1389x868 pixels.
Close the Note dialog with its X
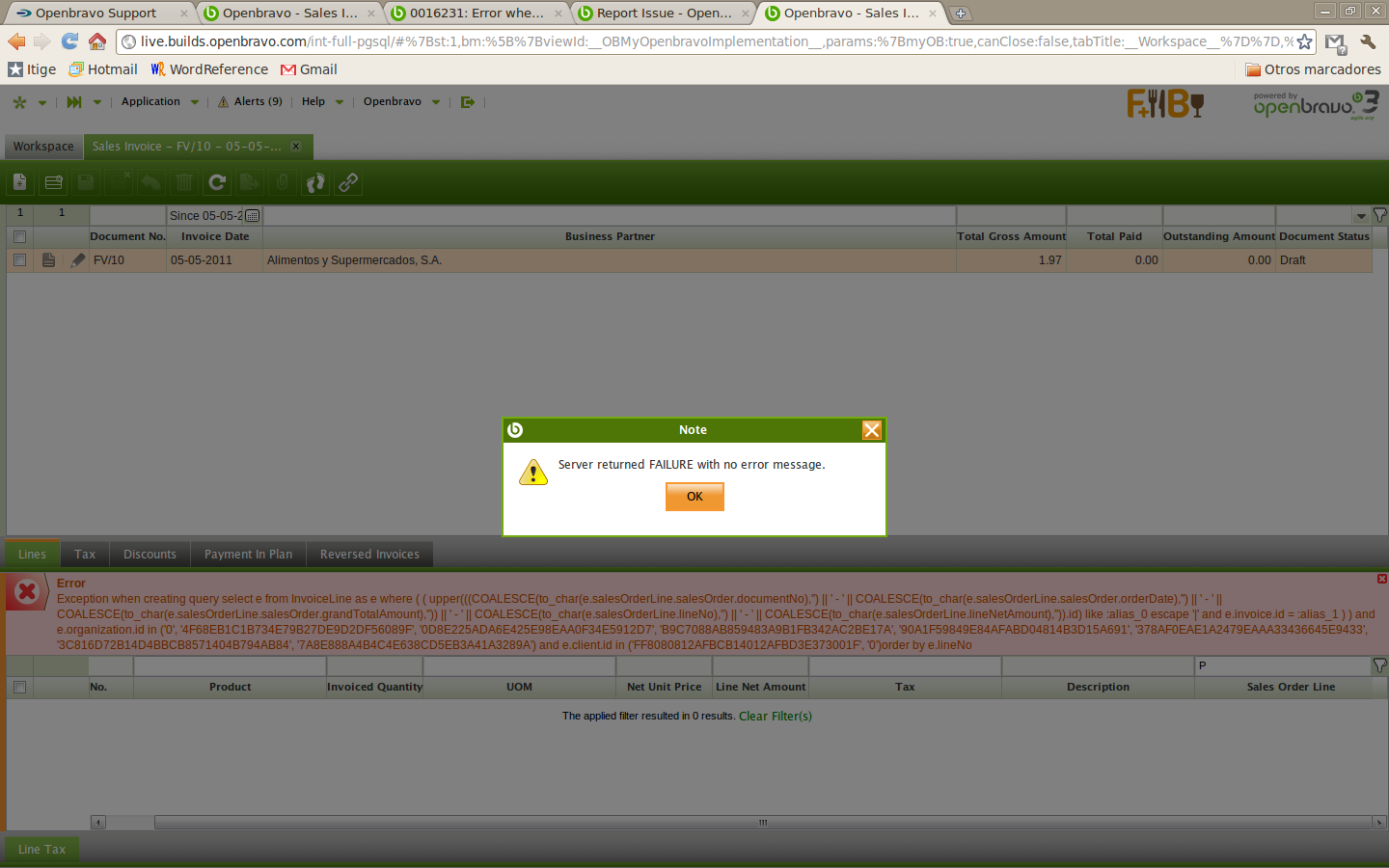pyautogui.click(x=872, y=430)
